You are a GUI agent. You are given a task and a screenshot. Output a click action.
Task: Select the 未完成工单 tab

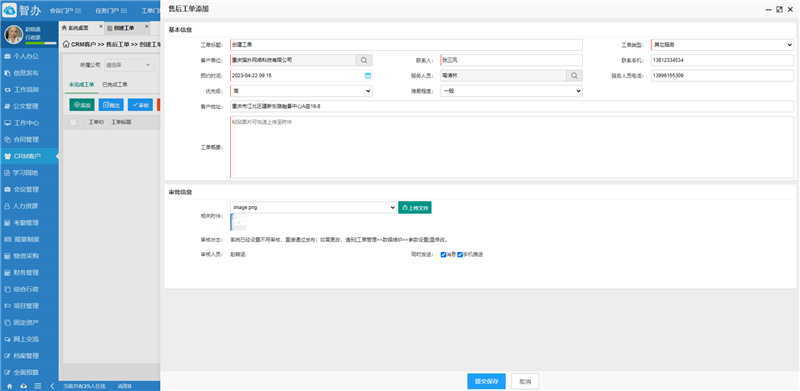(82, 84)
